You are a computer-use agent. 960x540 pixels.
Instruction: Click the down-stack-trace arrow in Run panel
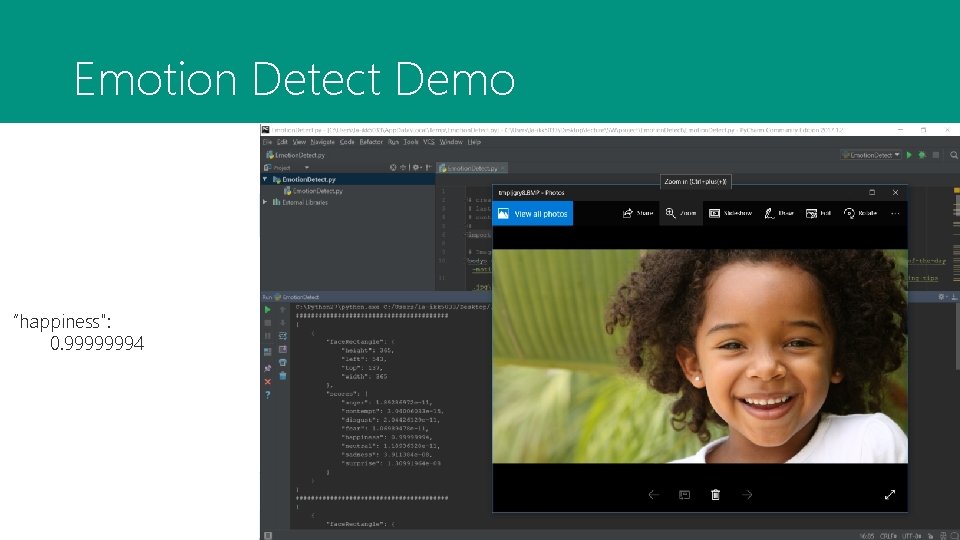(282, 323)
